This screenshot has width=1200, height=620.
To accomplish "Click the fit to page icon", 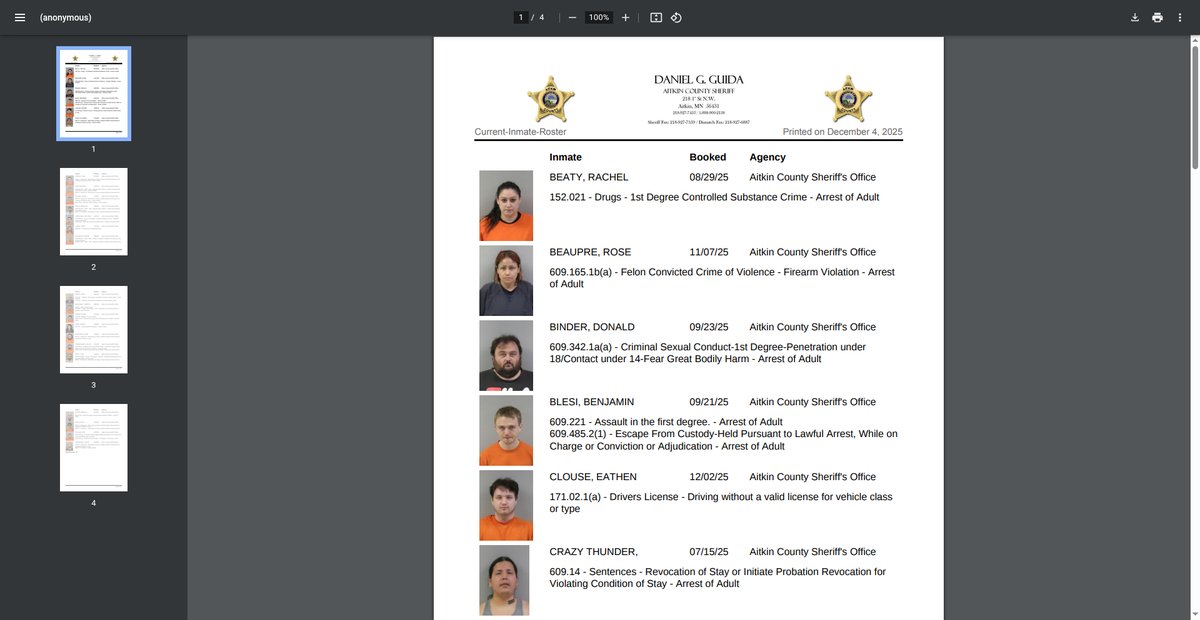I will point(656,18).
